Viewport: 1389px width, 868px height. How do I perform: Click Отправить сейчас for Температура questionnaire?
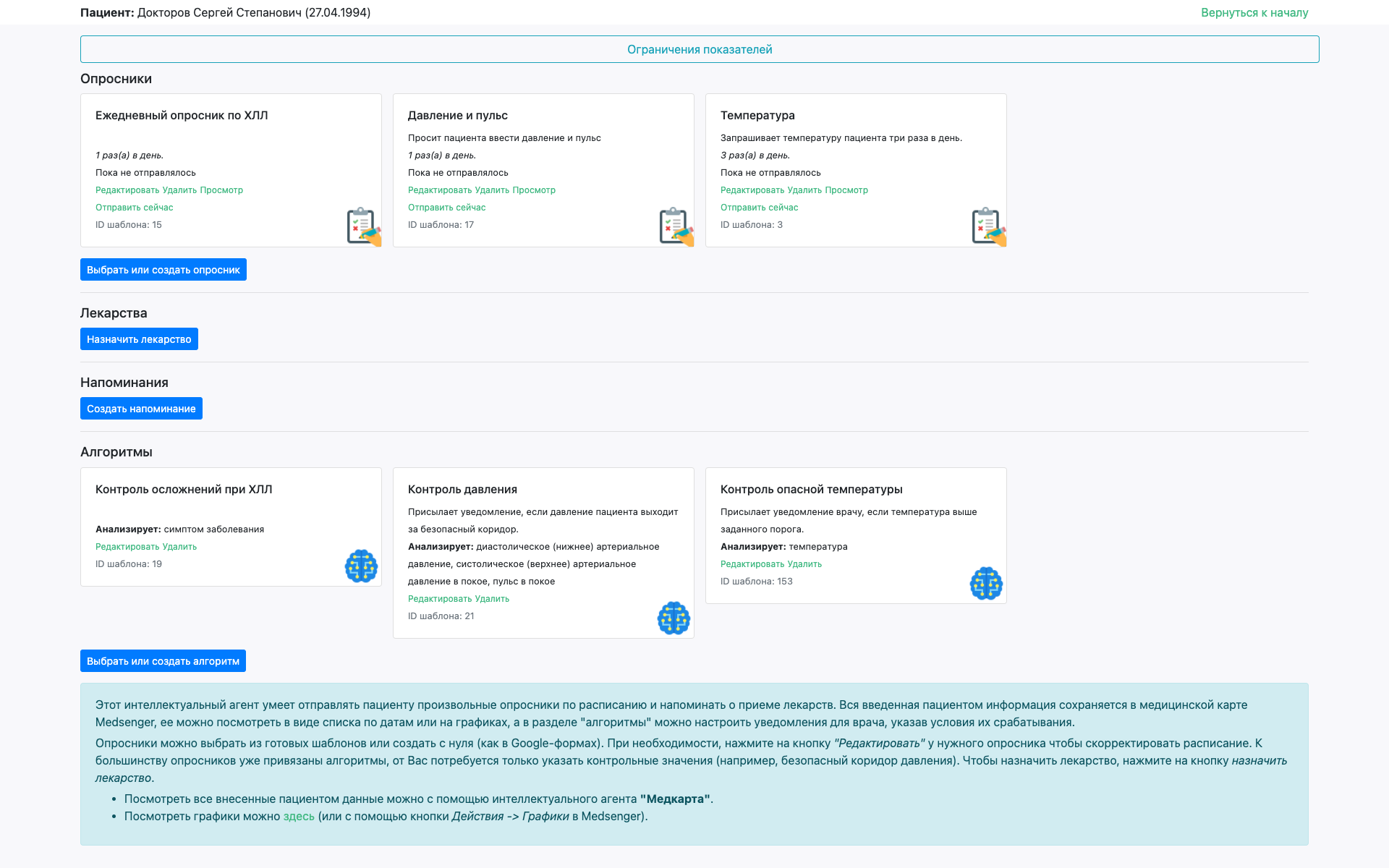click(759, 208)
